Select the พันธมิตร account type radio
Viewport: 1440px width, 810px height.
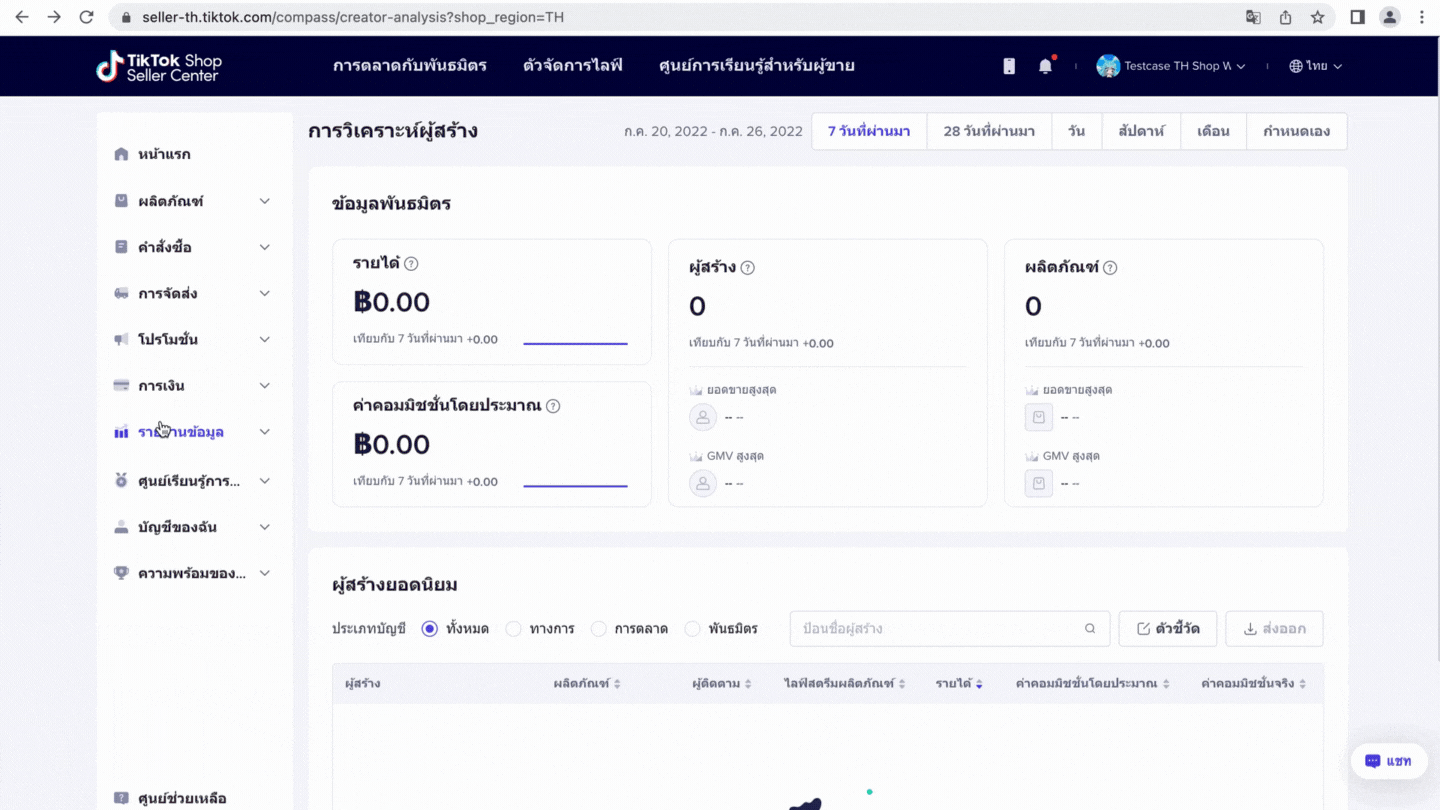pyautogui.click(x=693, y=629)
